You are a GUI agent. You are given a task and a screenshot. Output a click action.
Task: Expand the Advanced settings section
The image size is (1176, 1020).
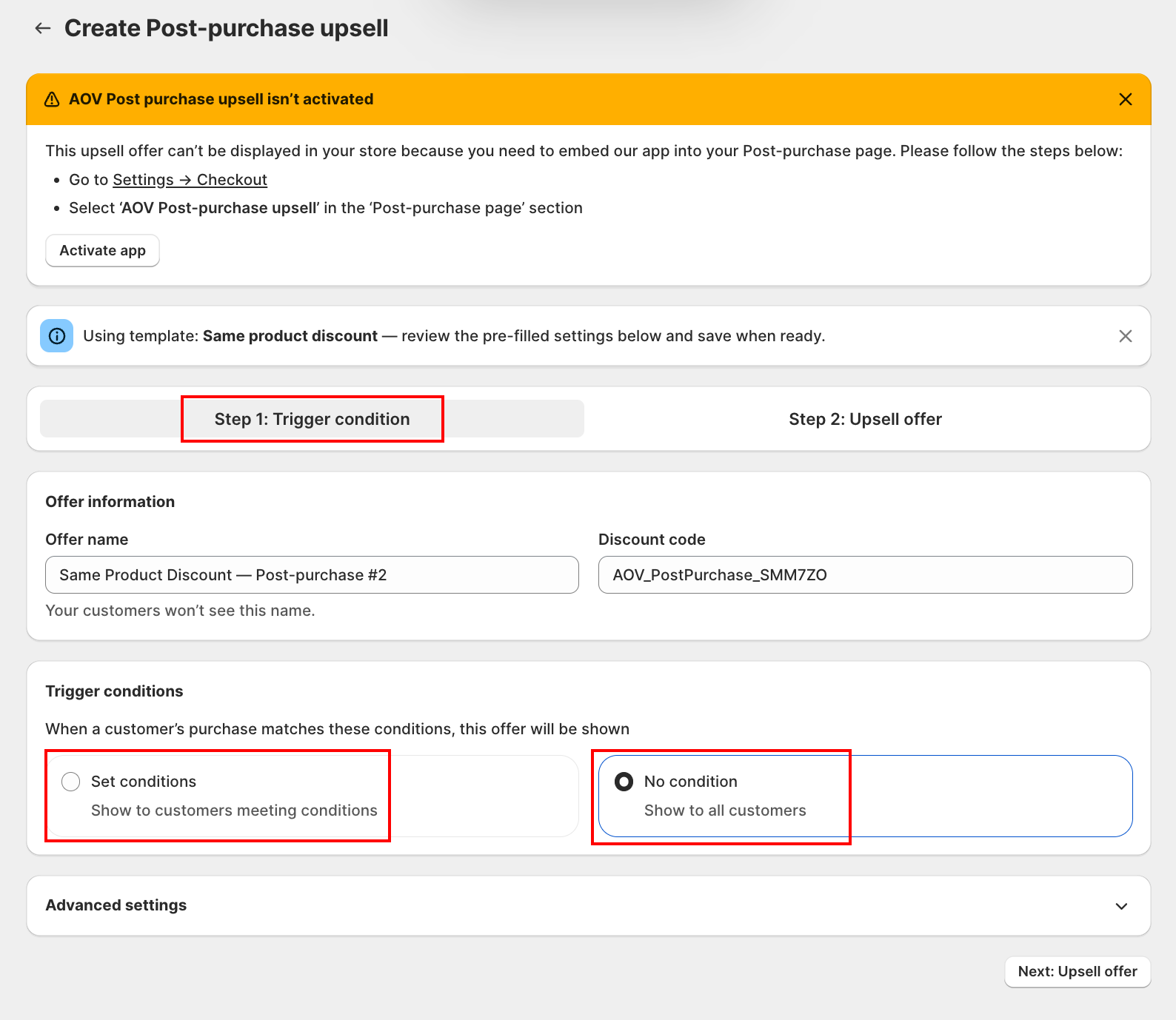(x=589, y=906)
